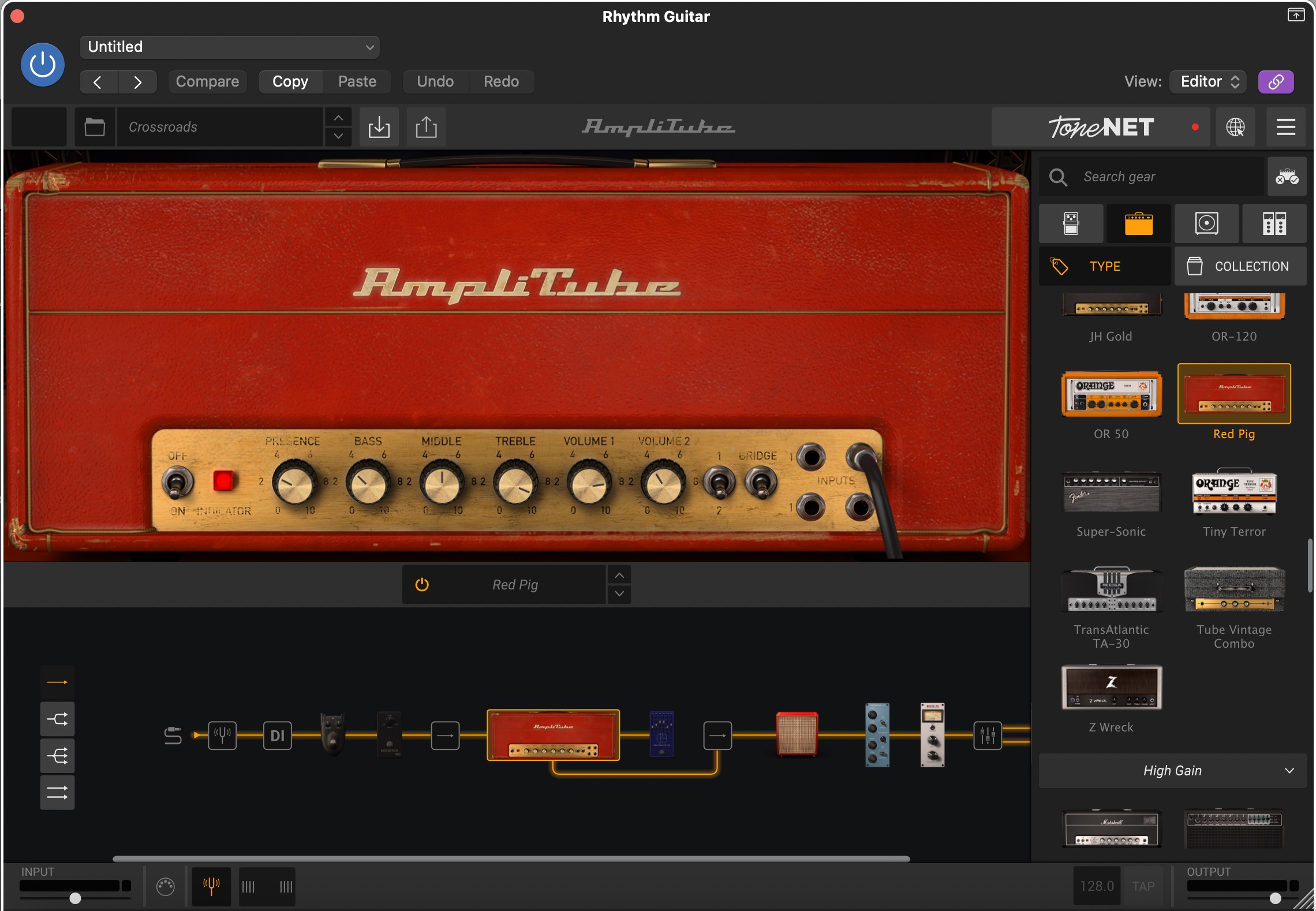The height and width of the screenshot is (911, 1316).
Task: Flip the amp ON/OFF power toggle switch
Action: 177,483
